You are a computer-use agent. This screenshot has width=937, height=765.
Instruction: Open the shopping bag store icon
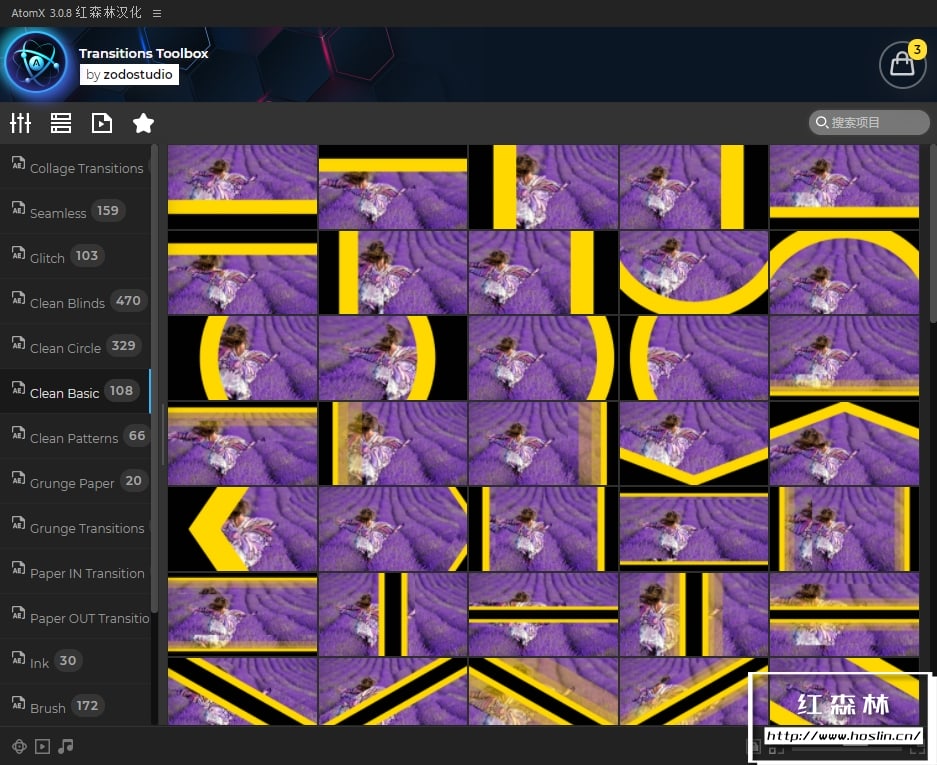(902, 65)
